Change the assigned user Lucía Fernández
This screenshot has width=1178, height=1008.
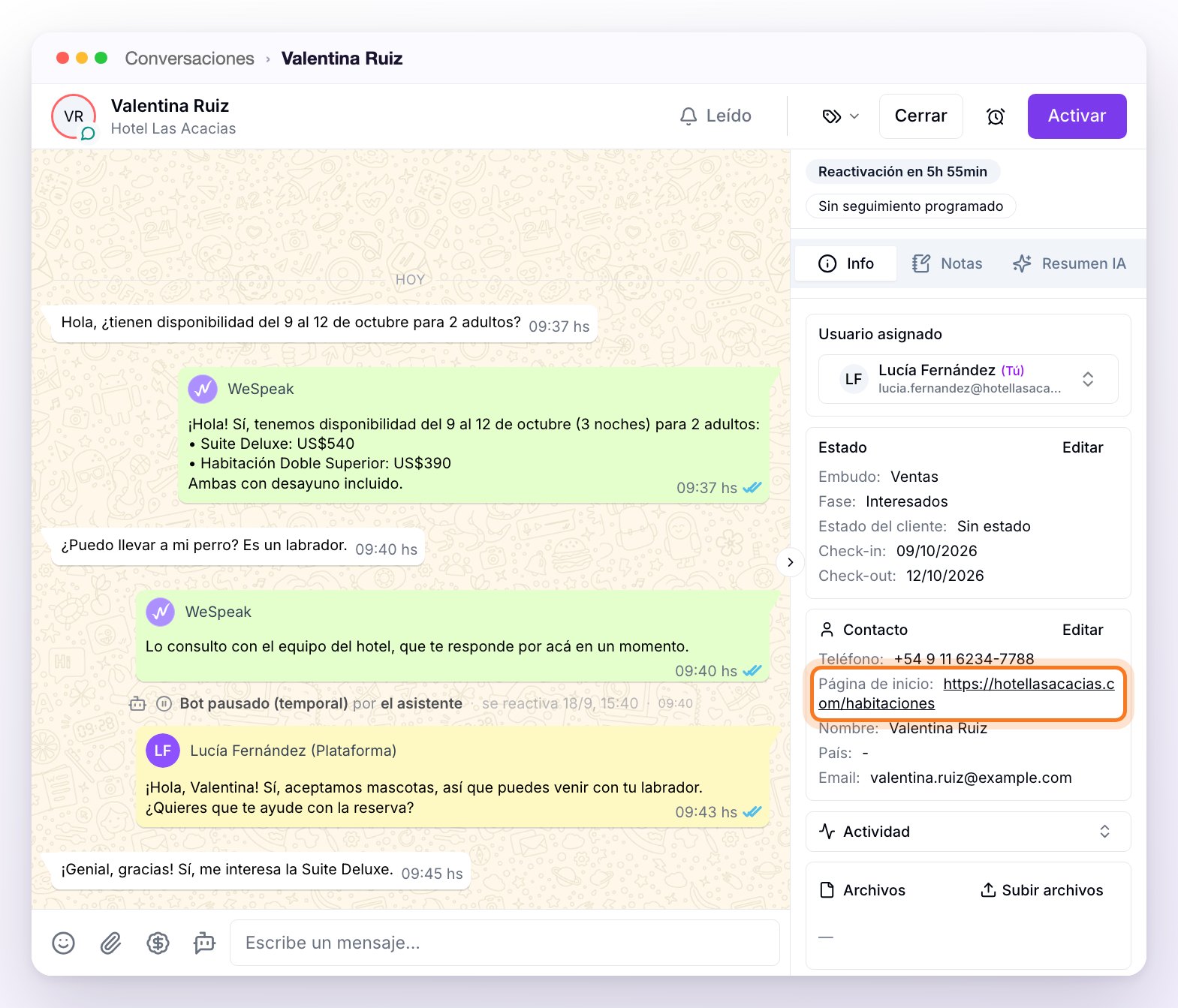pyautogui.click(x=968, y=379)
